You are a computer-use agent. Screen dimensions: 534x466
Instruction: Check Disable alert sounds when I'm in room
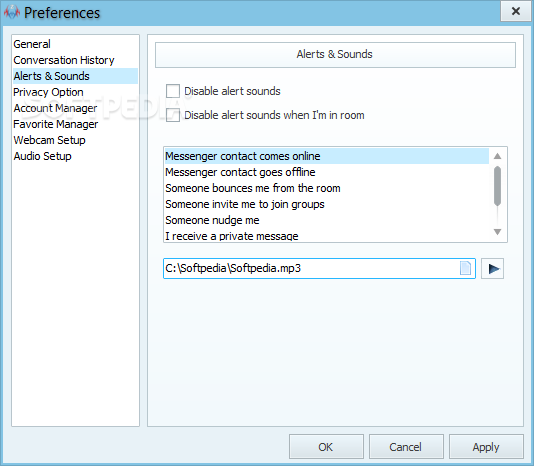point(173,115)
